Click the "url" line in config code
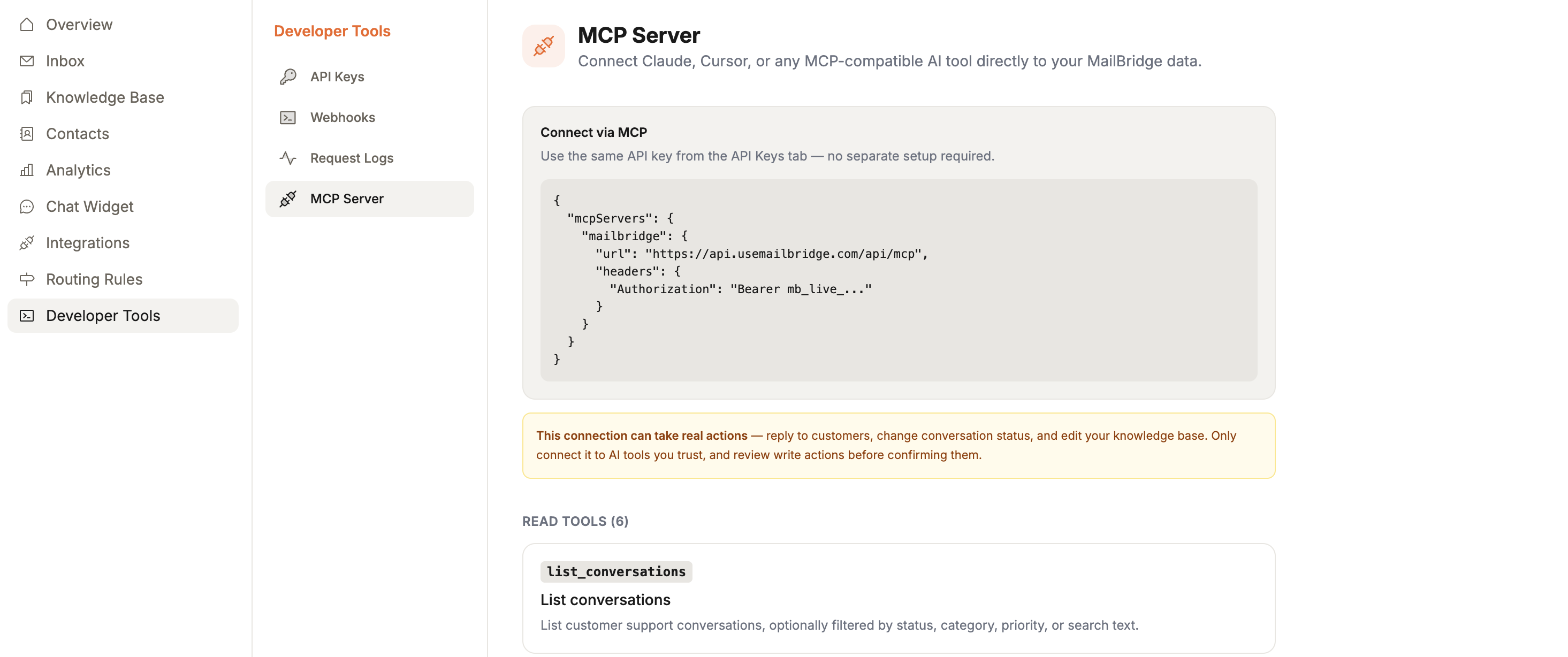Viewport: 1568px width, 657px height. (x=762, y=254)
